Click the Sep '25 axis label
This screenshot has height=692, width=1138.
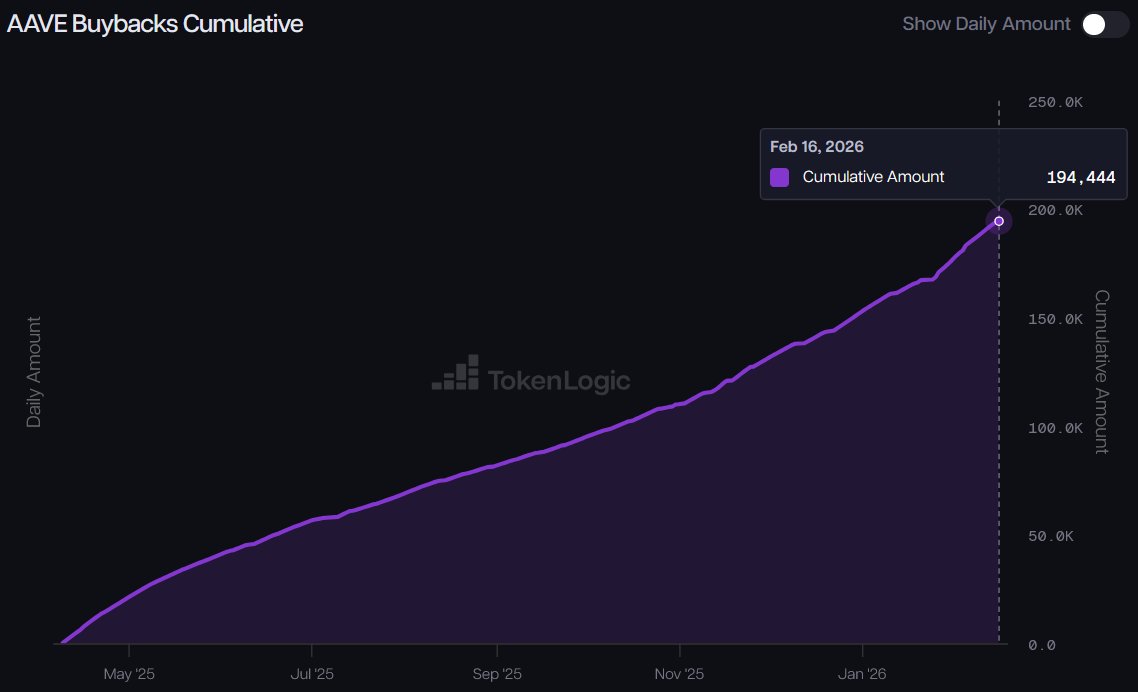tap(497, 674)
